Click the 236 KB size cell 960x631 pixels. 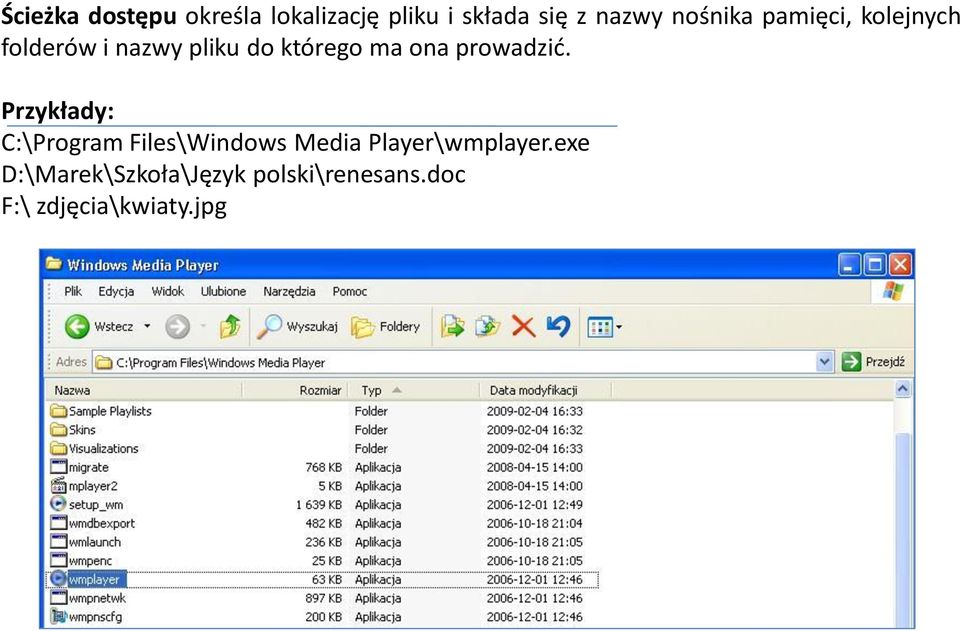[323, 542]
